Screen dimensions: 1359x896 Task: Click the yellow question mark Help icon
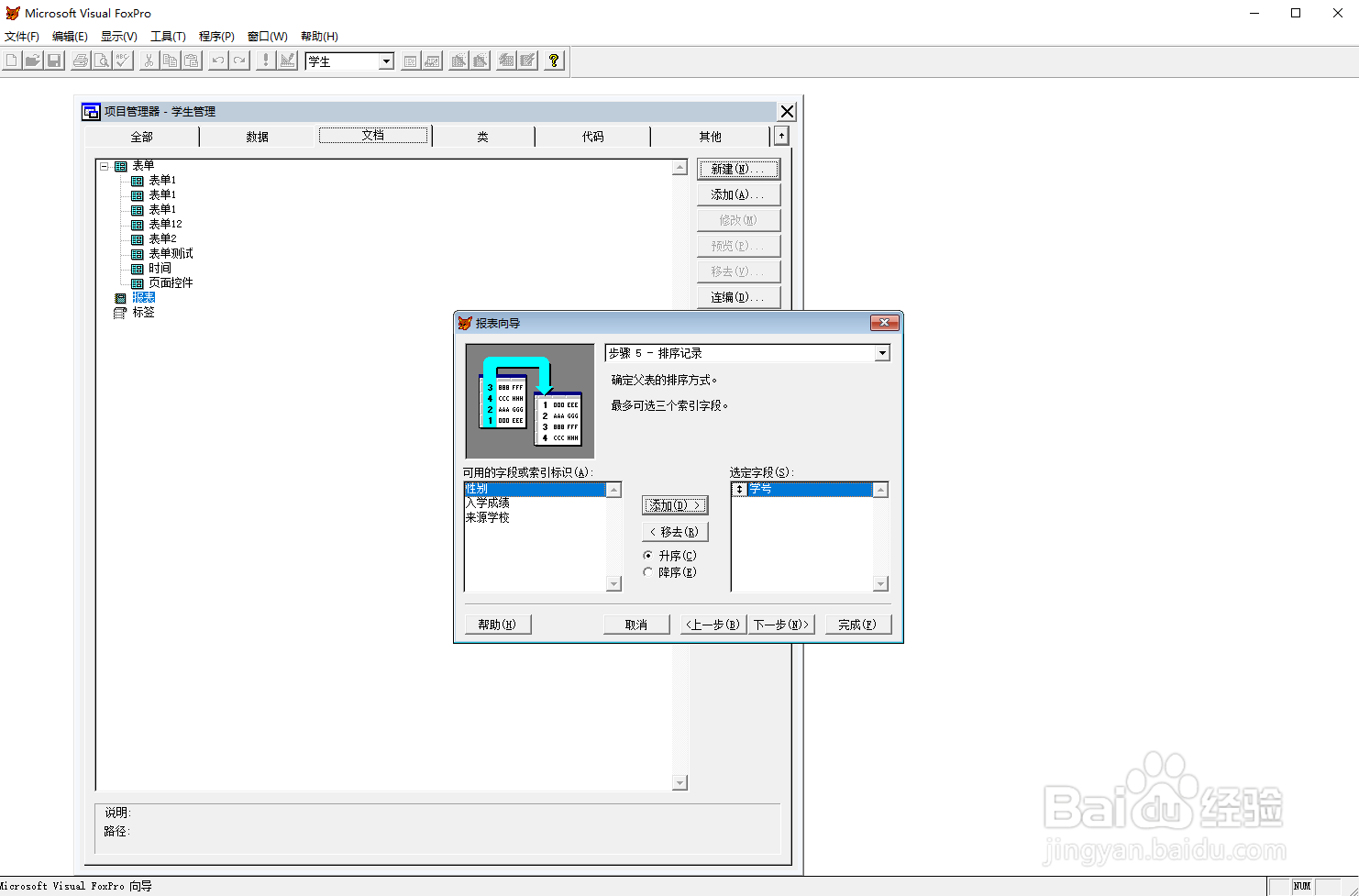[x=554, y=61]
